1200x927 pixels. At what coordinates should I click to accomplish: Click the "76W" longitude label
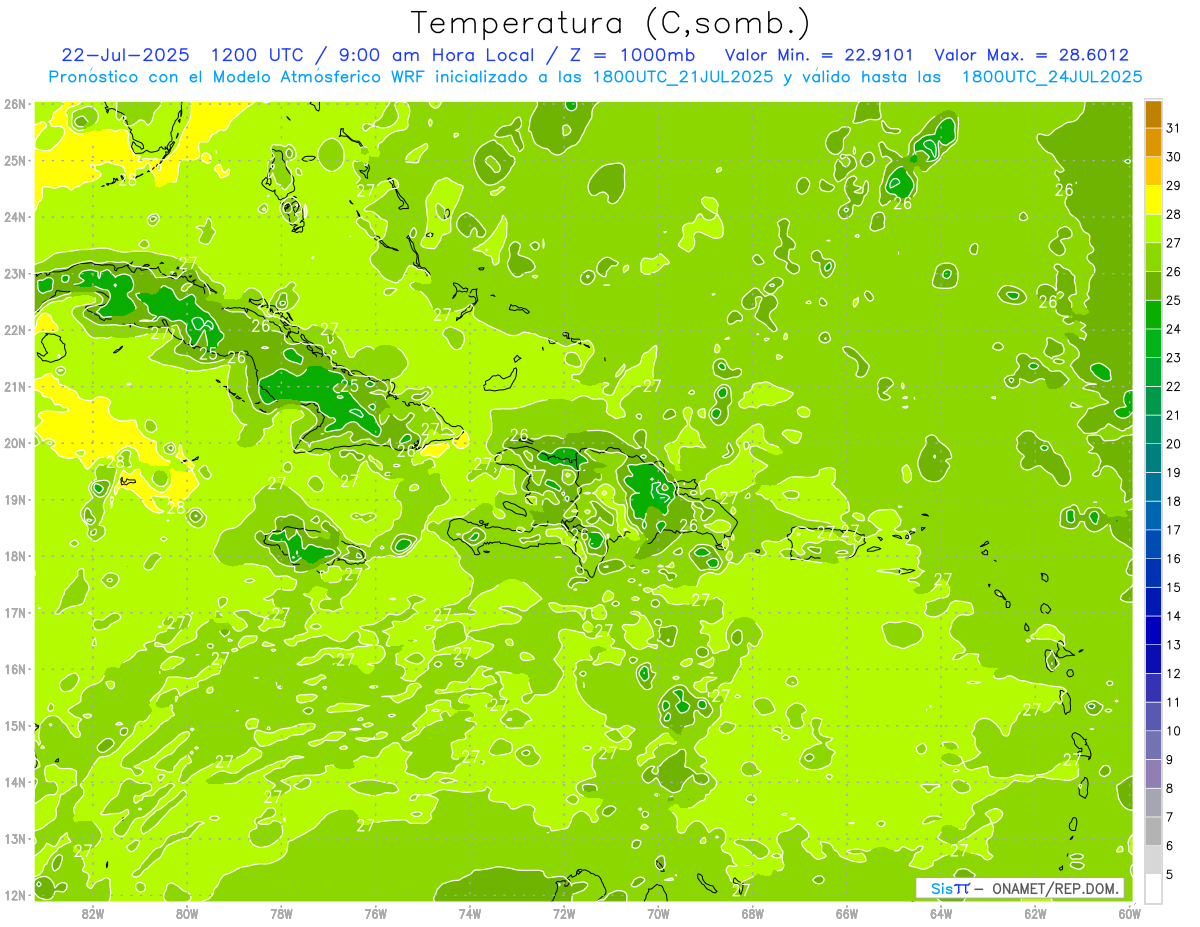point(376,914)
